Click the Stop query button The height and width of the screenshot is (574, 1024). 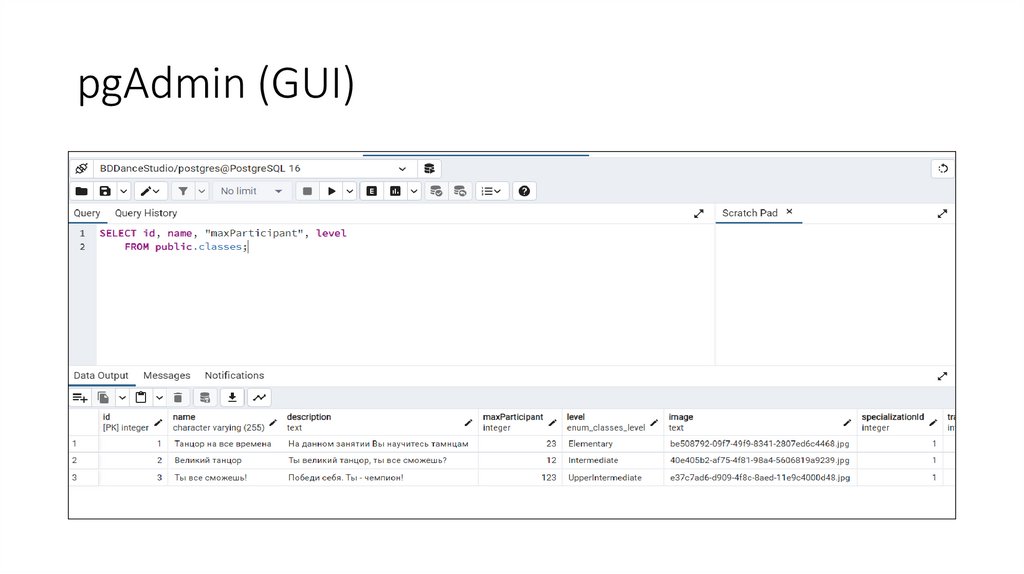click(307, 191)
